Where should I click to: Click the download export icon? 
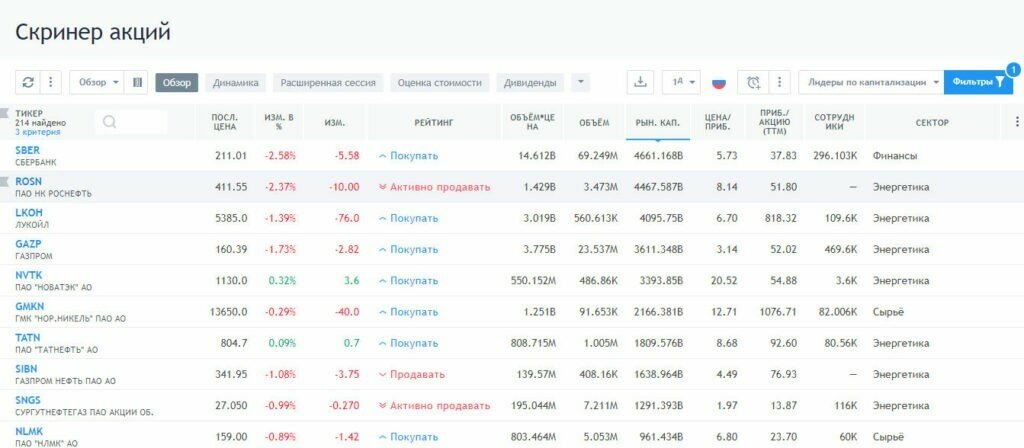[641, 82]
